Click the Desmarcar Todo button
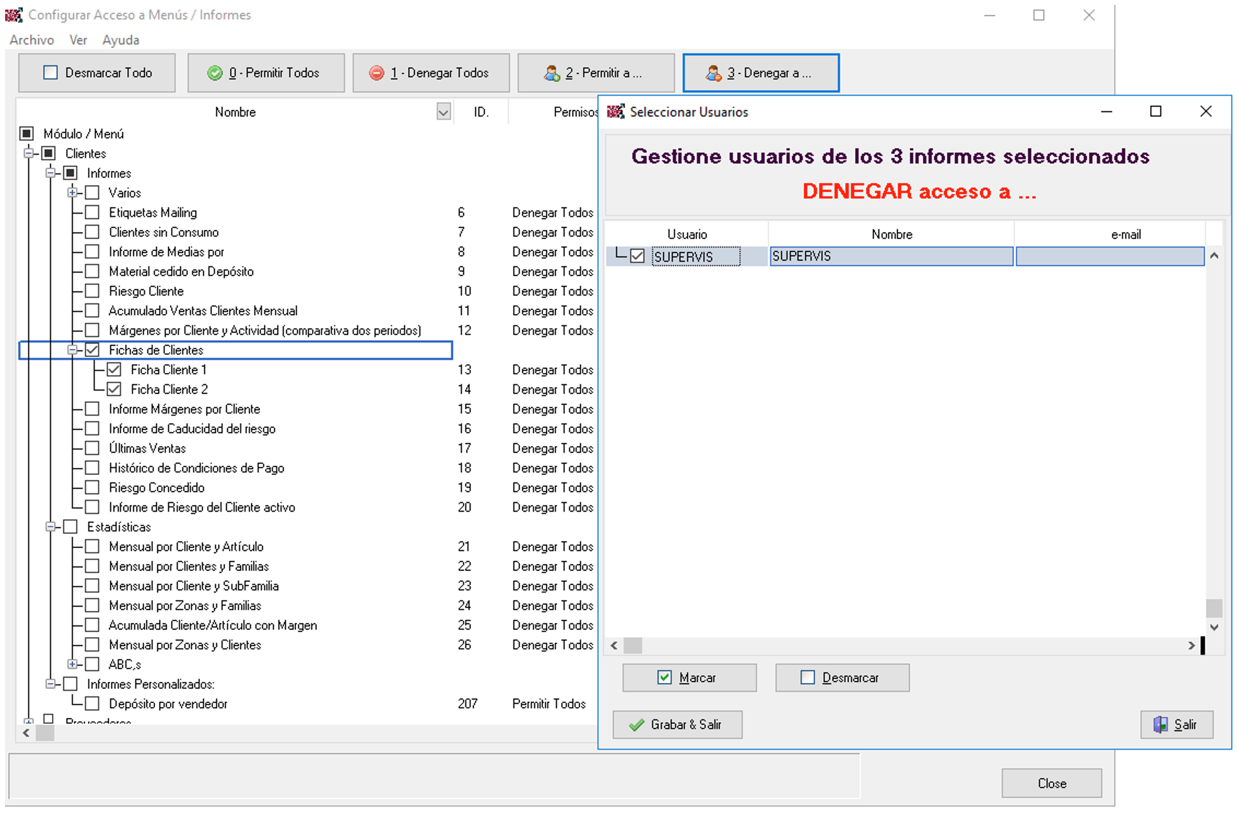 (97, 73)
